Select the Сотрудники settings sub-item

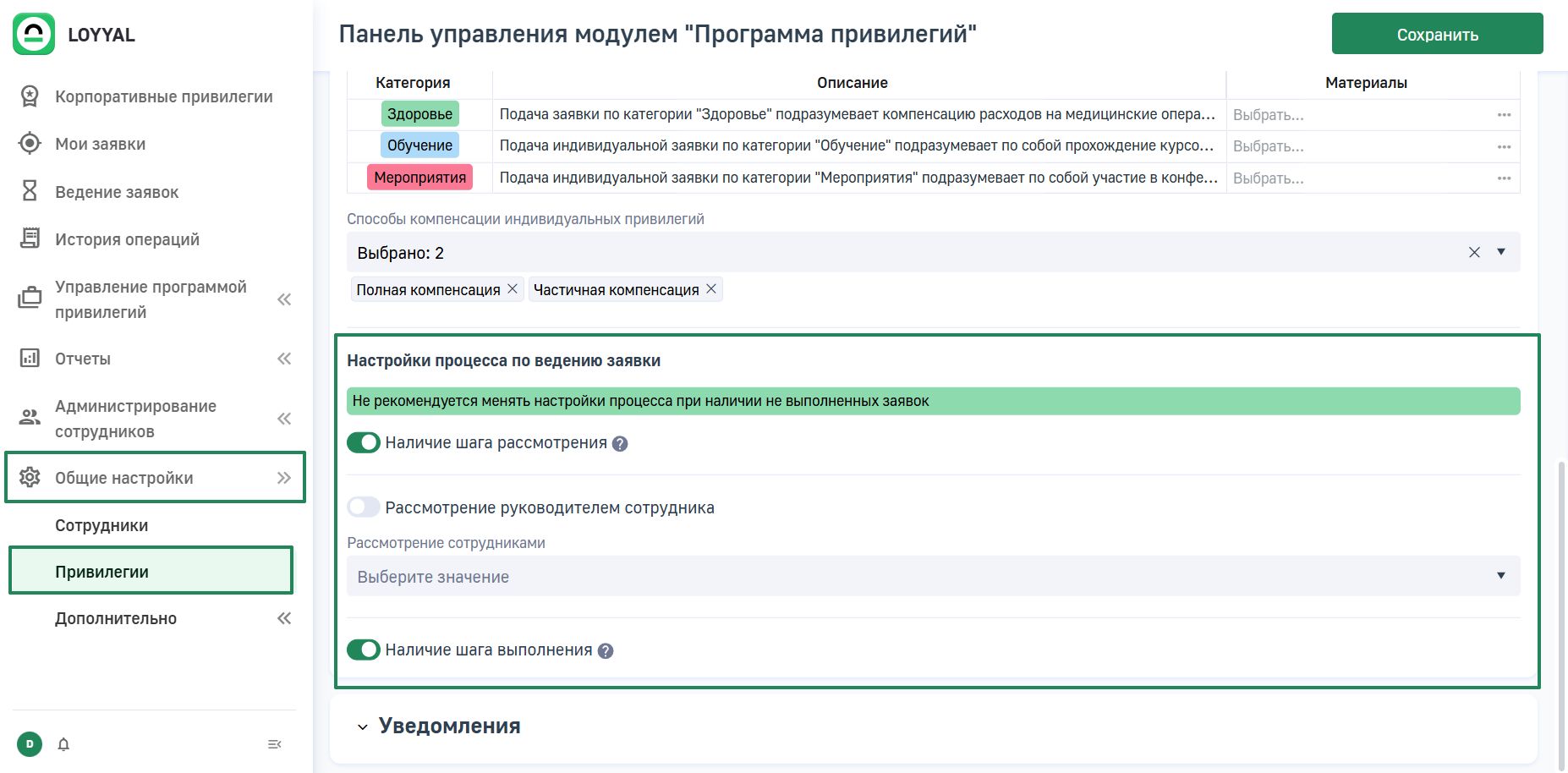coord(101,525)
